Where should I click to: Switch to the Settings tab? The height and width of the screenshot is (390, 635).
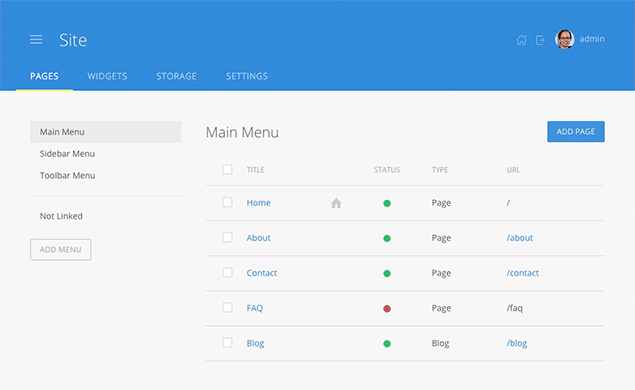coord(247,76)
